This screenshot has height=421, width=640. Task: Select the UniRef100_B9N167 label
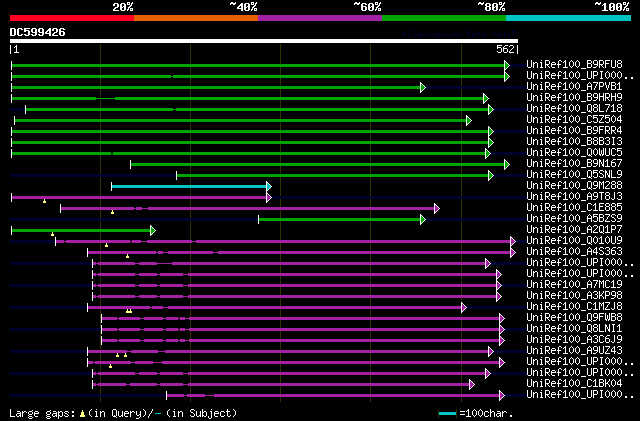coord(574,163)
